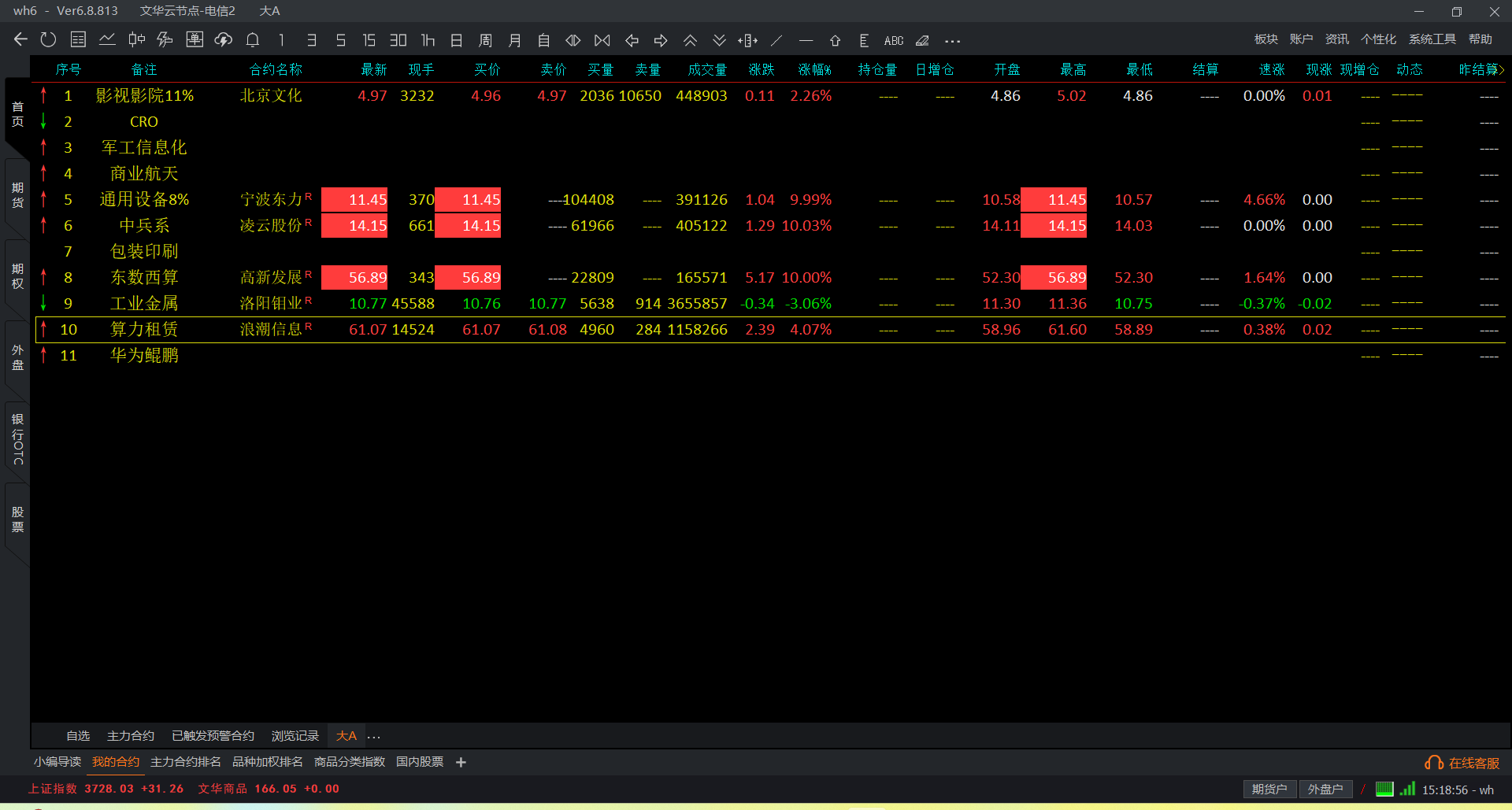Expand columns with arrow after 昨结算
The height and width of the screenshot is (810, 1512).
click(x=1502, y=69)
